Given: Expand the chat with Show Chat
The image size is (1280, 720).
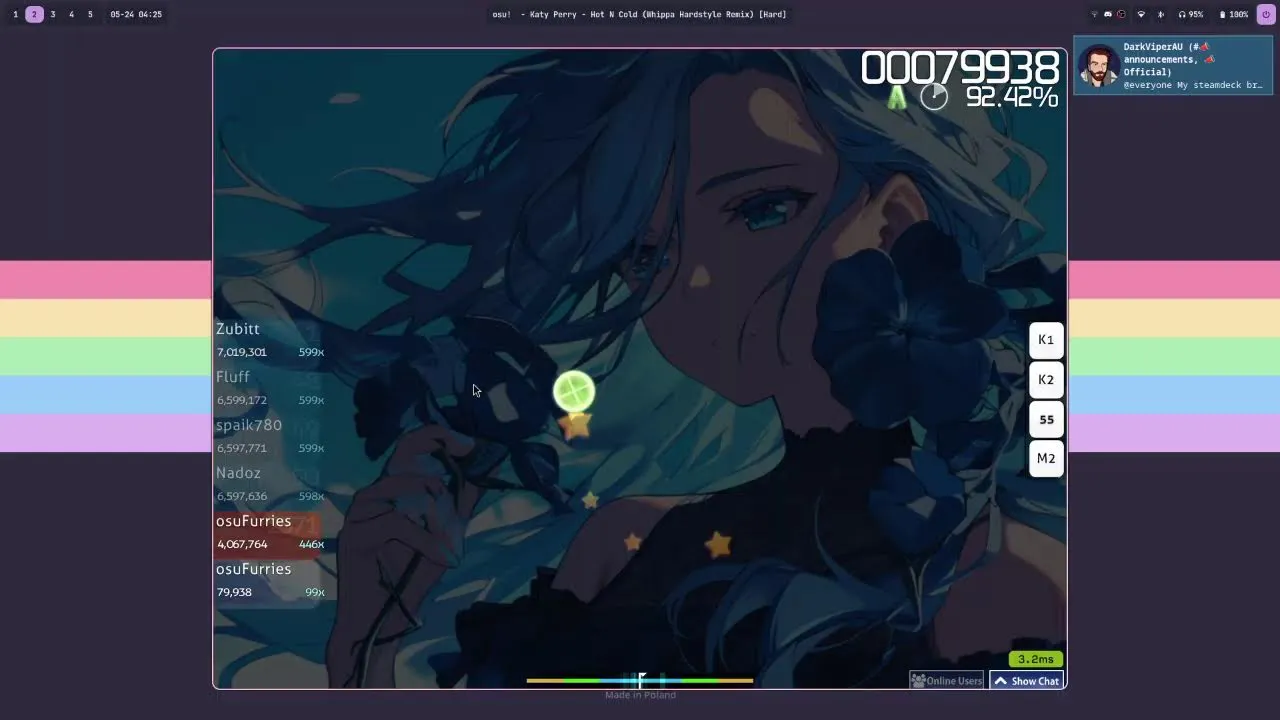Looking at the screenshot, I should 1027,681.
